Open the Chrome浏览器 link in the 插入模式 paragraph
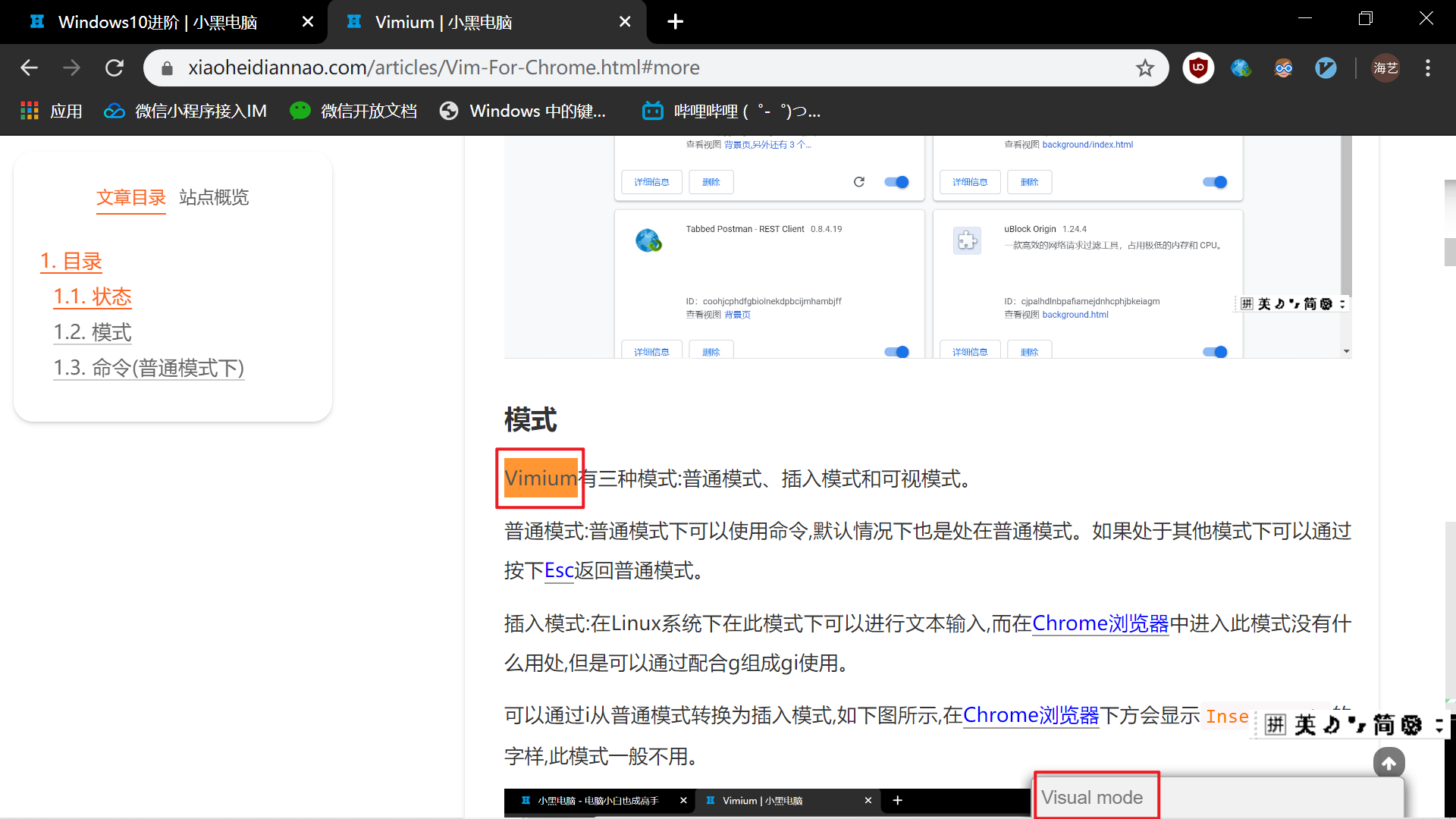The height and width of the screenshot is (819, 1456). pos(1100,623)
